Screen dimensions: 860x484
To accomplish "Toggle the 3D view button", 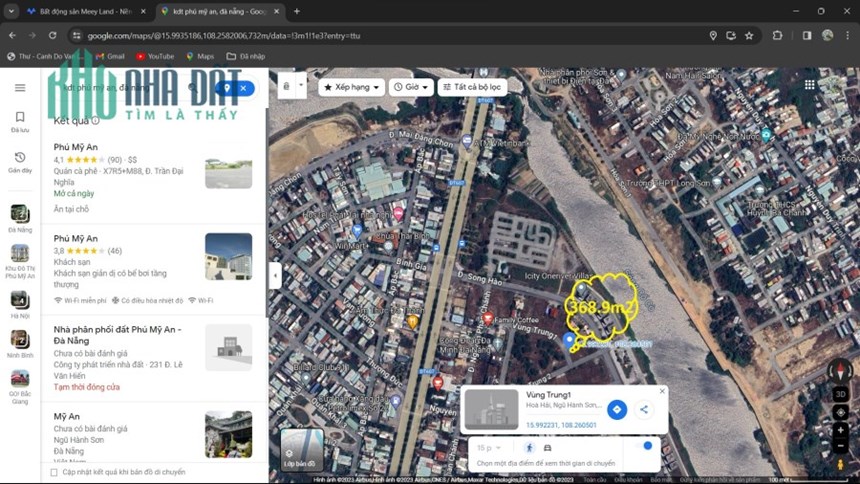I will (x=840, y=394).
